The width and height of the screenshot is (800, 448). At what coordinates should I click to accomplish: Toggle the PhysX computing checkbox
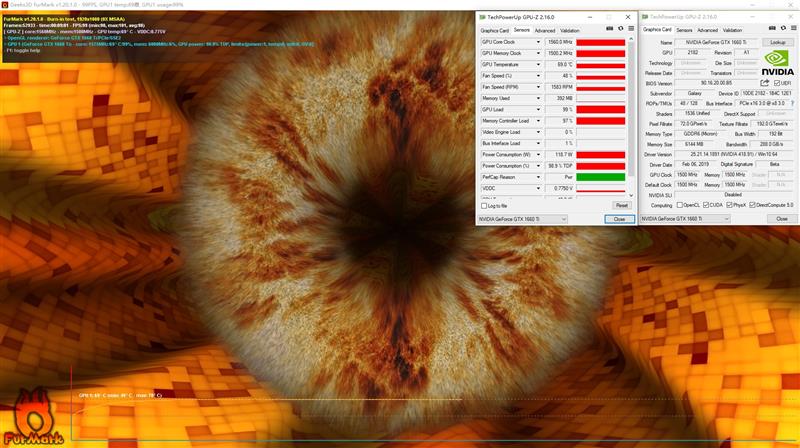729,205
